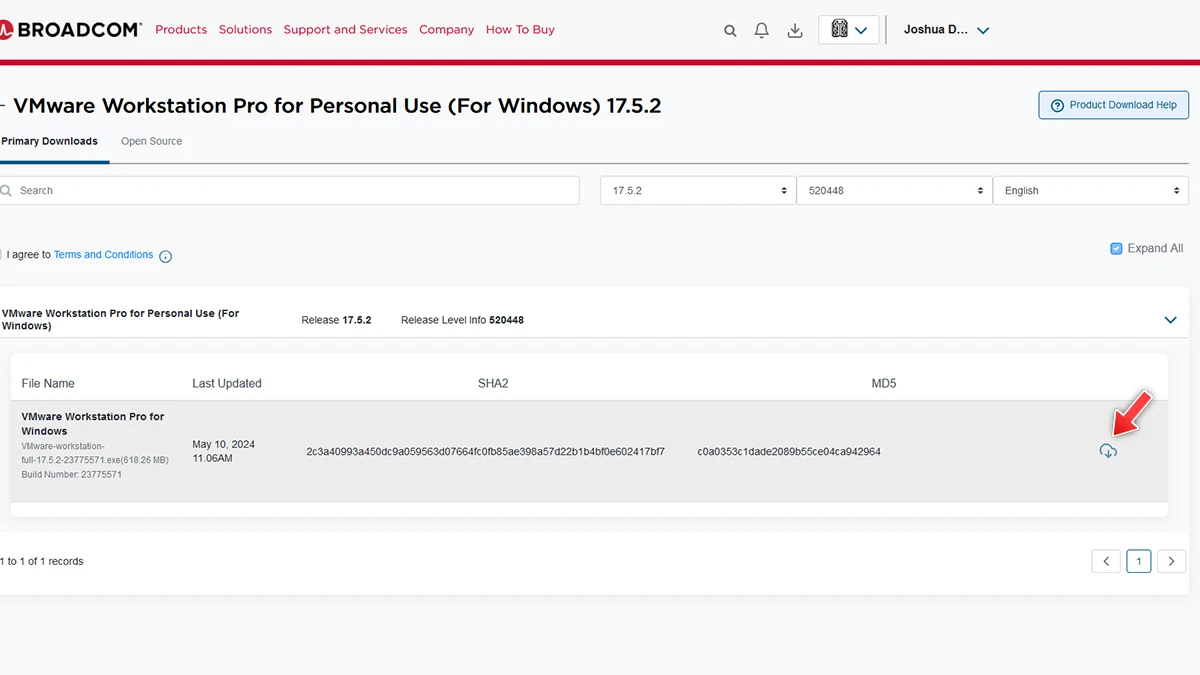Click the Last Updated column header
The image size is (1200, 675).
(x=227, y=384)
